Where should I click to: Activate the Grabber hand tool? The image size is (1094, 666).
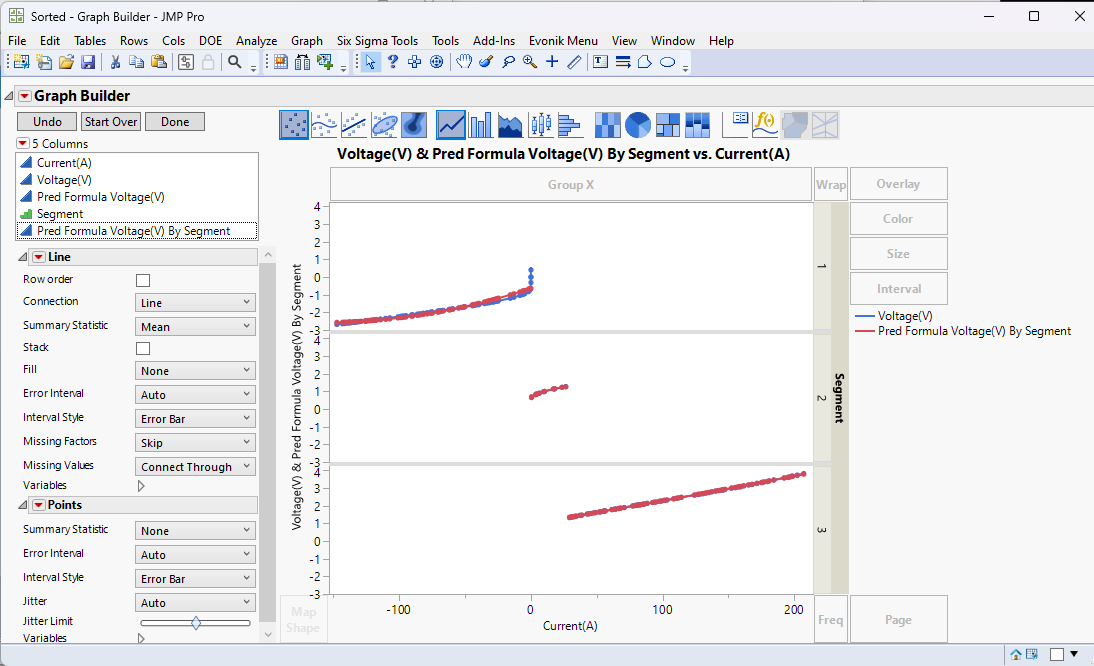464,62
